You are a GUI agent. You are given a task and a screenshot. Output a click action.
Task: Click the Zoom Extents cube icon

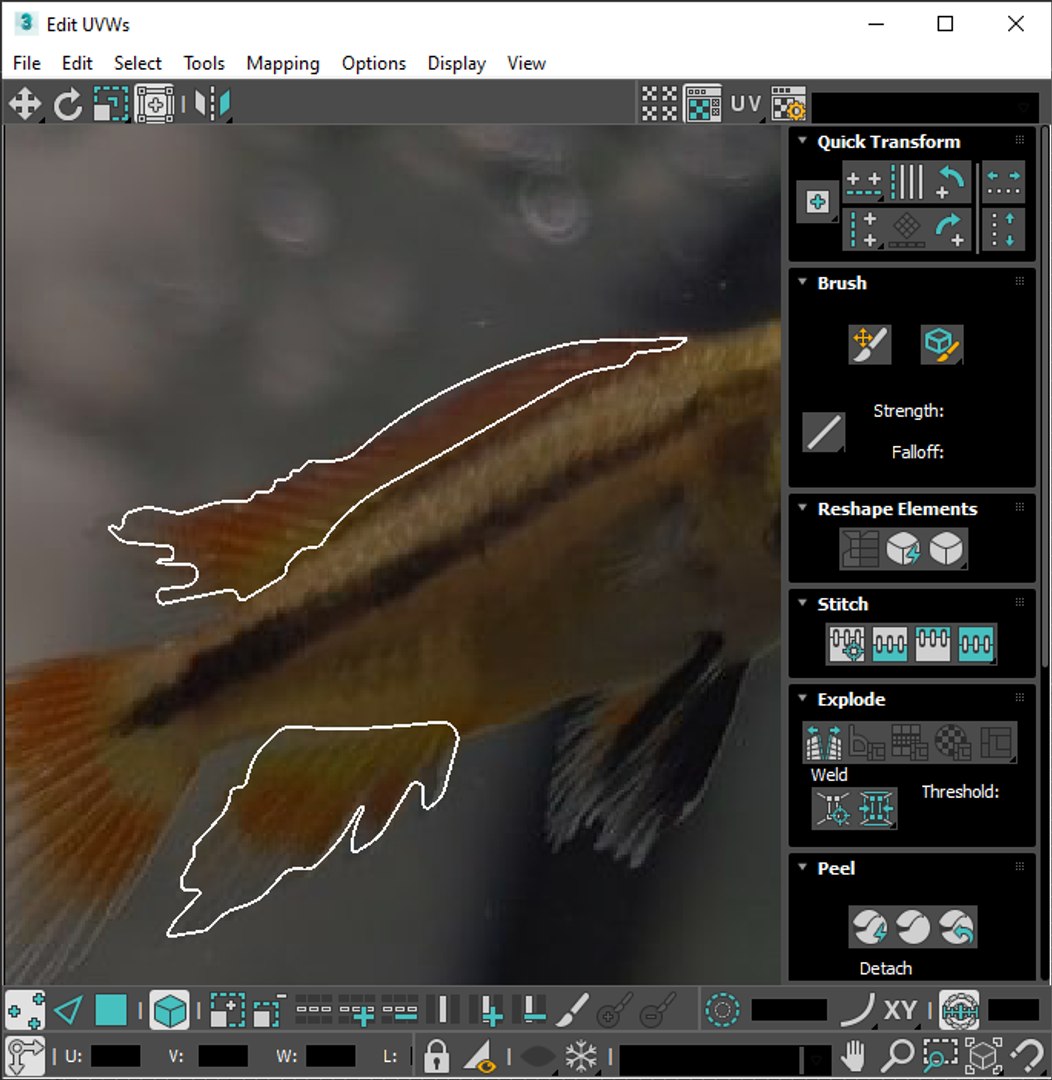pos(983,1055)
